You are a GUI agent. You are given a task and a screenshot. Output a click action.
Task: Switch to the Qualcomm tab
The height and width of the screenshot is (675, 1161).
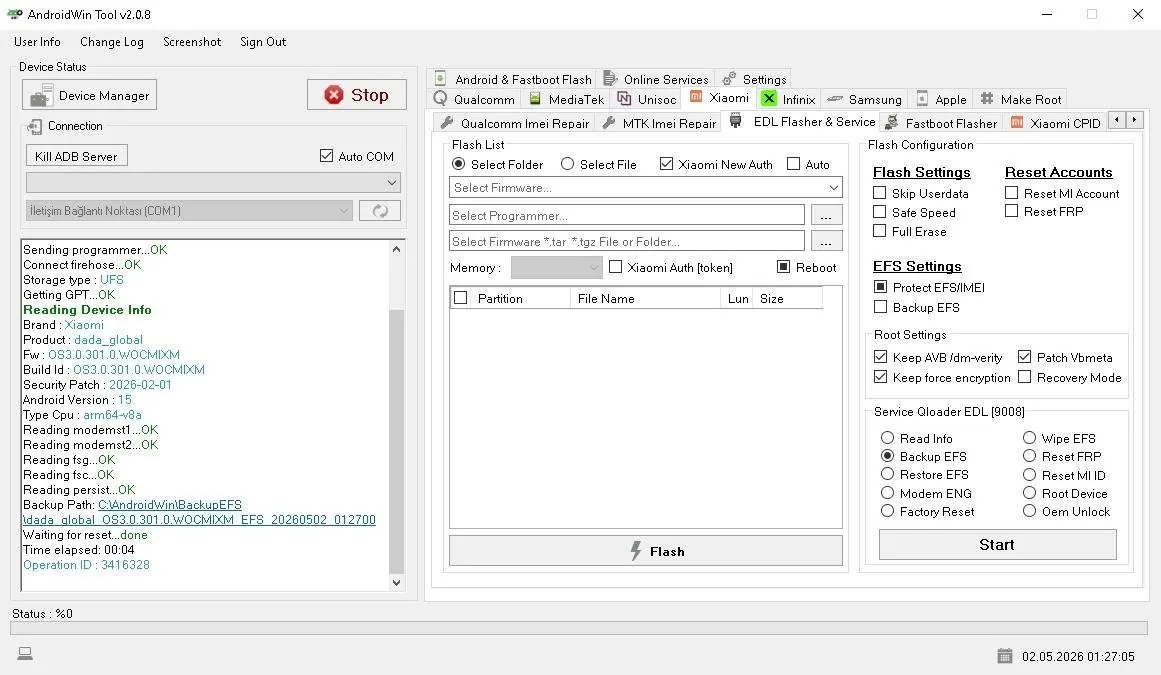474,99
